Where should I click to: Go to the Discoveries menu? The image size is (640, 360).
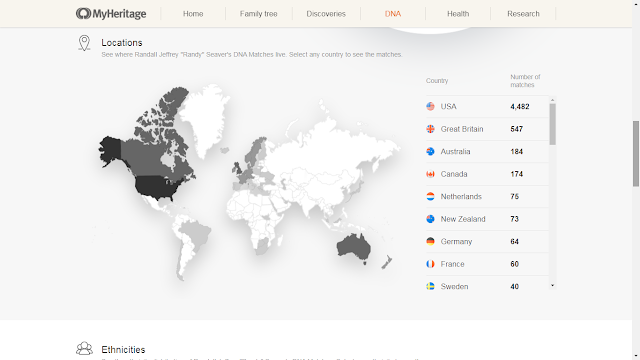point(326,14)
